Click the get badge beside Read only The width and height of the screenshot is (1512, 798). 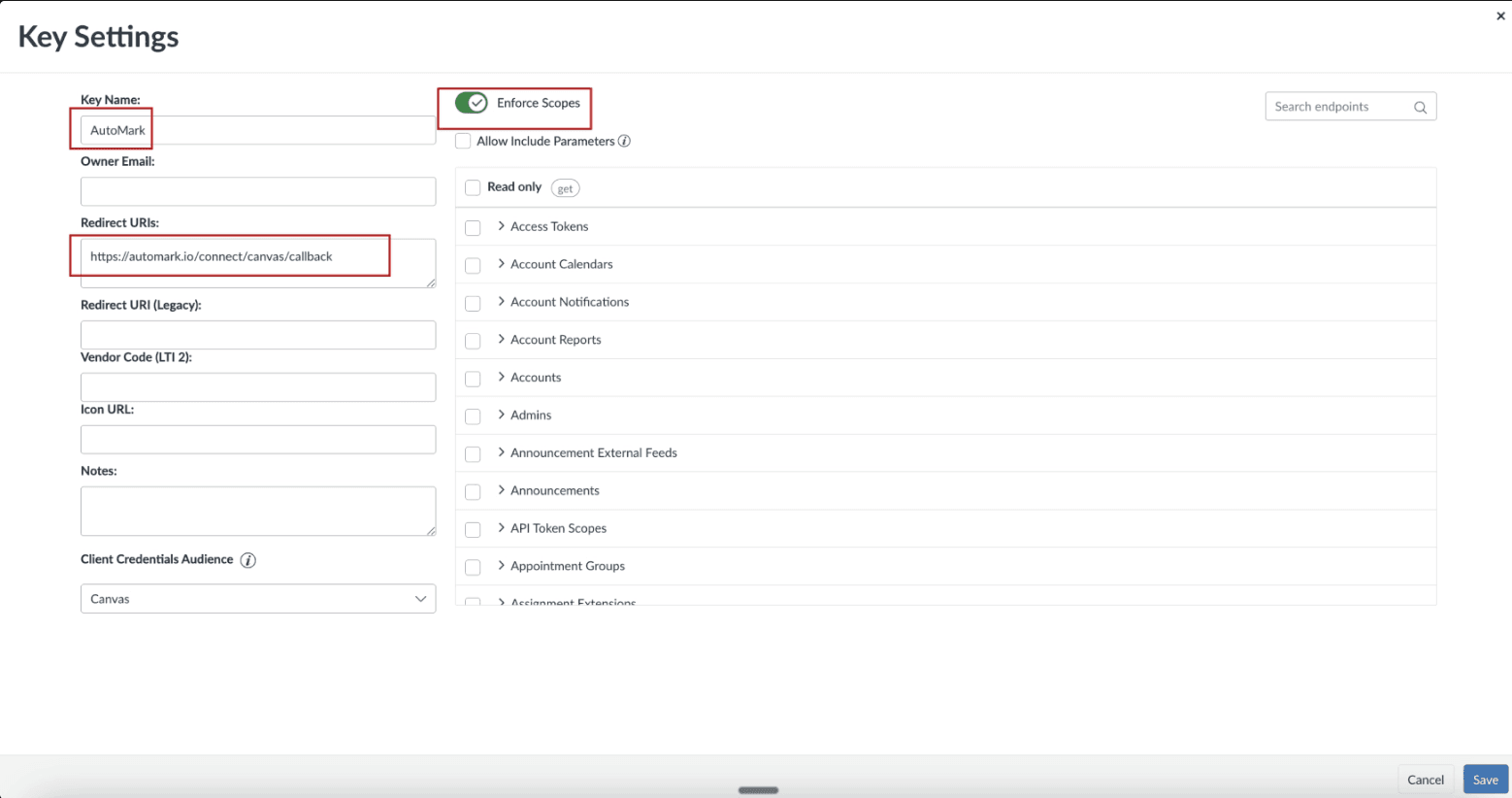click(x=565, y=187)
